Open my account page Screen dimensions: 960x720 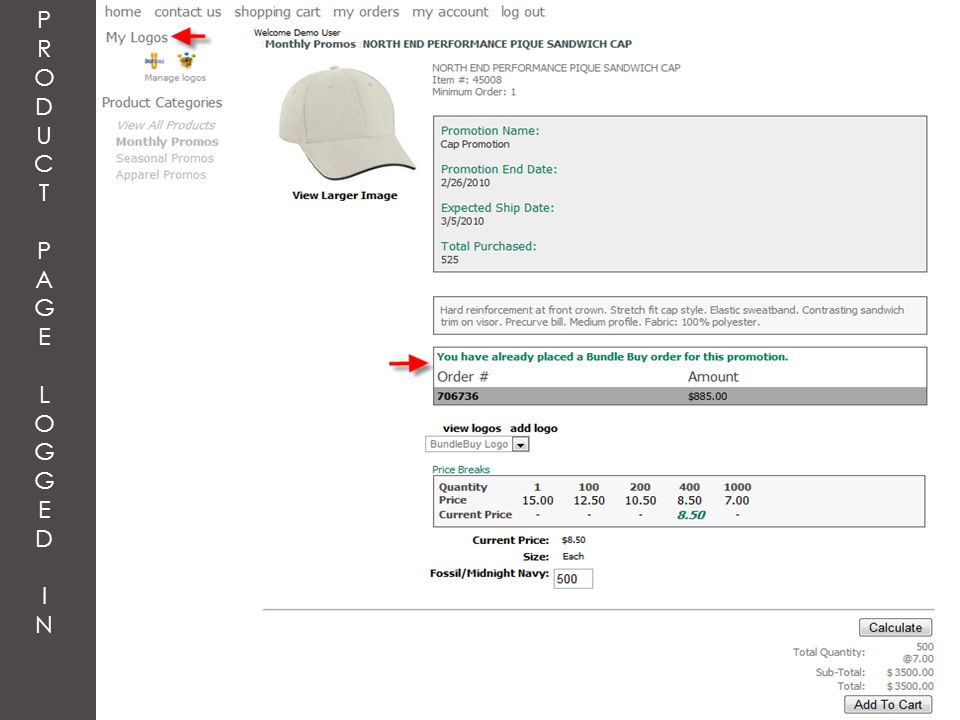tap(450, 12)
